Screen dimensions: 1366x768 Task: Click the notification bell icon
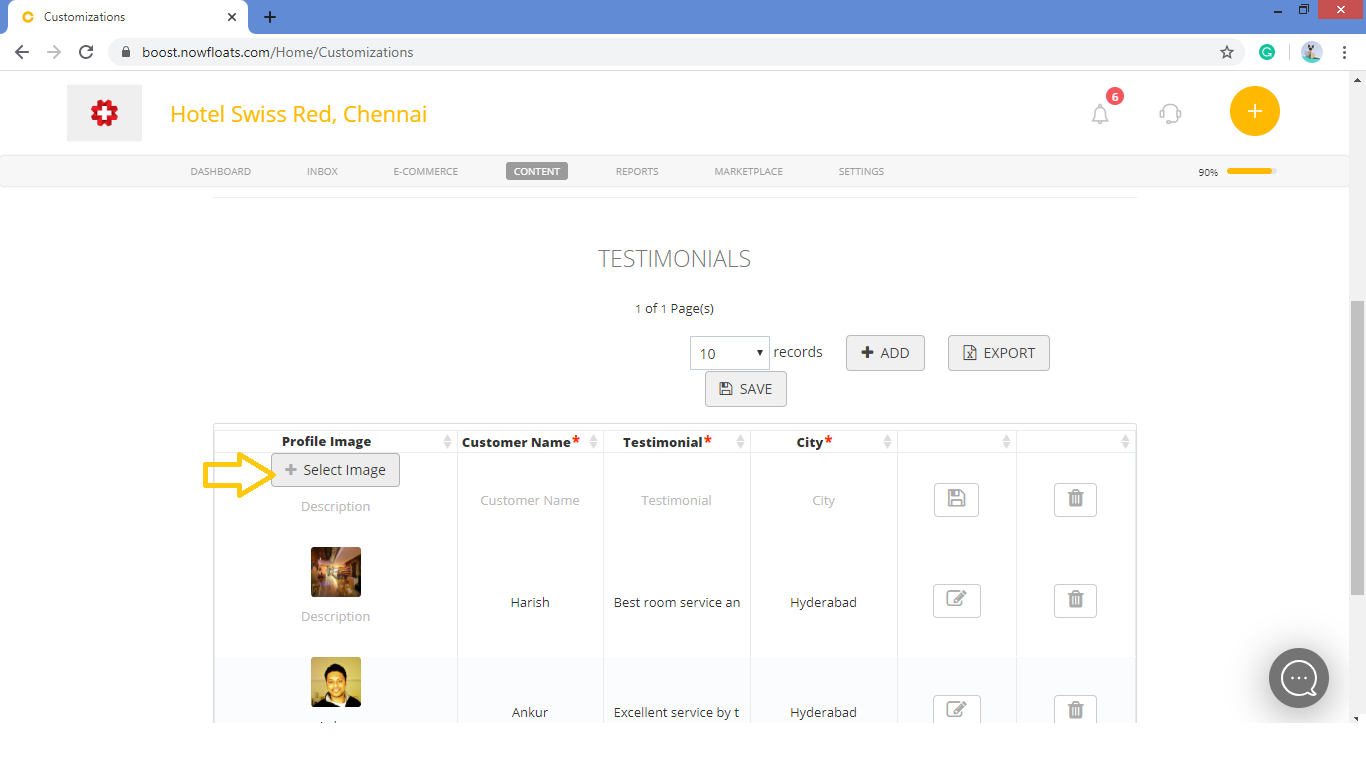(x=1100, y=114)
